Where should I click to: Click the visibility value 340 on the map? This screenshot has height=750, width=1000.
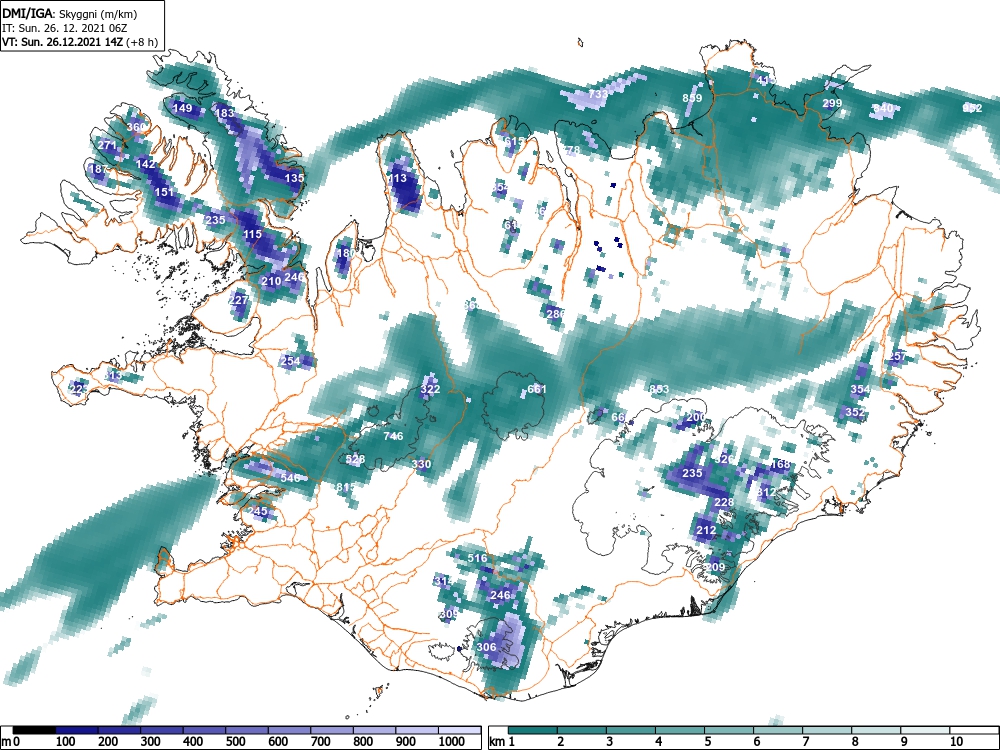[883, 108]
